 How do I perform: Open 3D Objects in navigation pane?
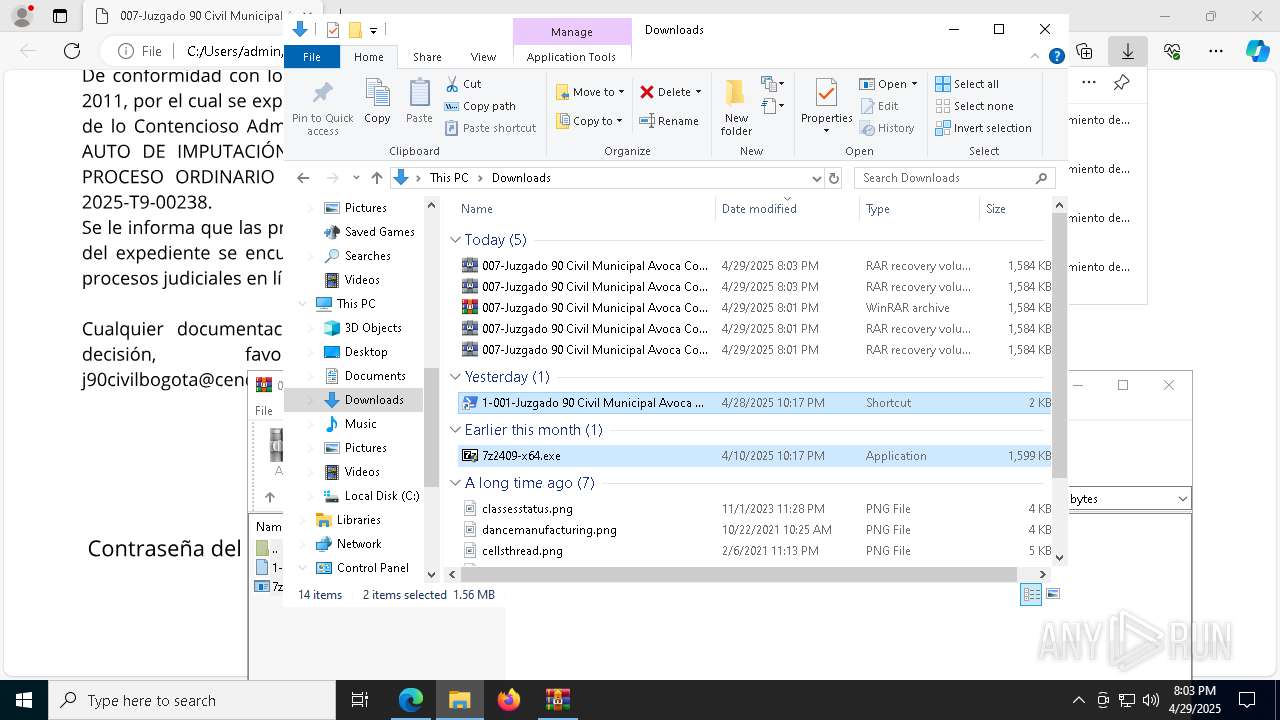(362, 328)
